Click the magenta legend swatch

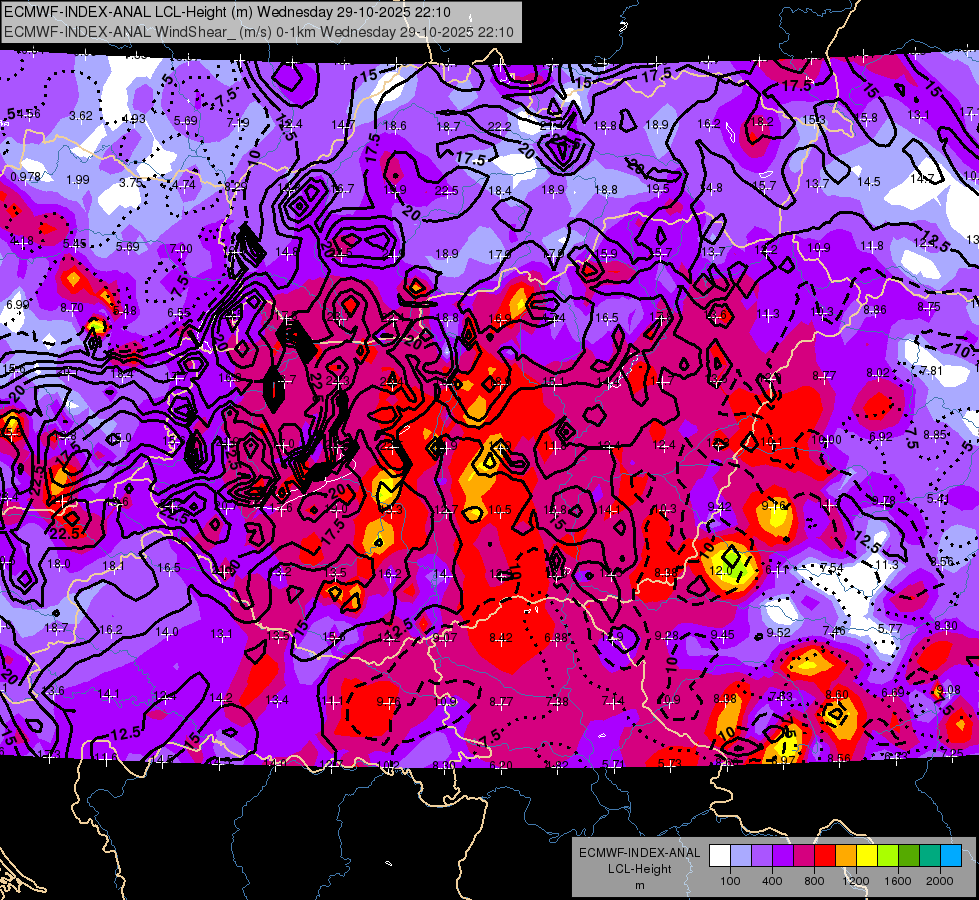click(804, 856)
